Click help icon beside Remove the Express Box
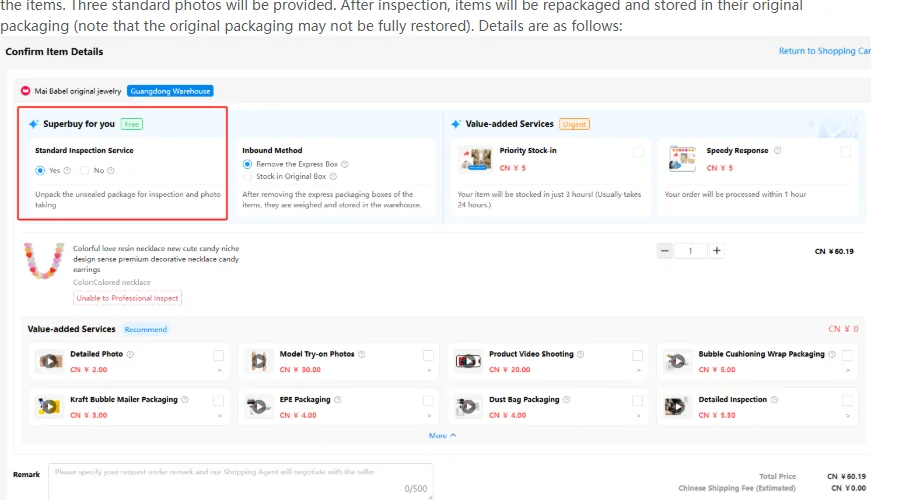 345,164
